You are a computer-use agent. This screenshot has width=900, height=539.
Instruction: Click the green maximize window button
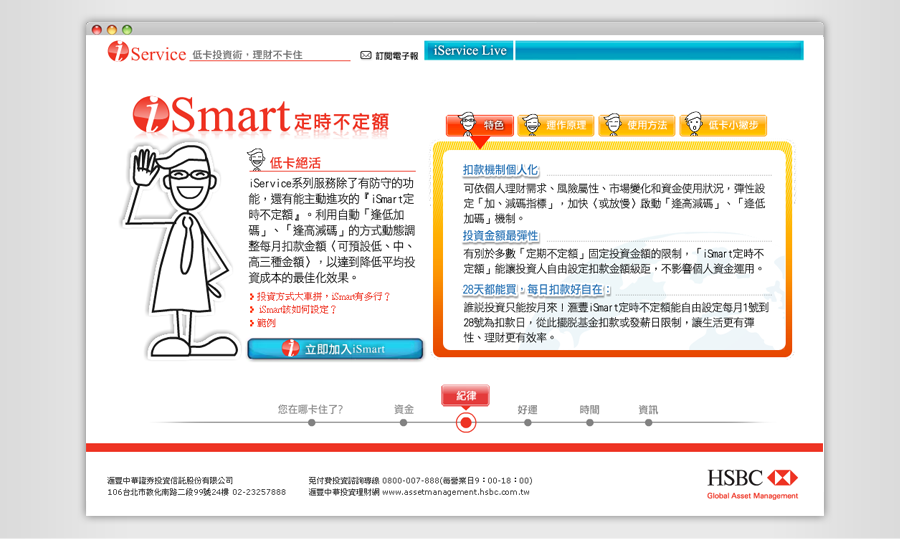coord(127,29)
